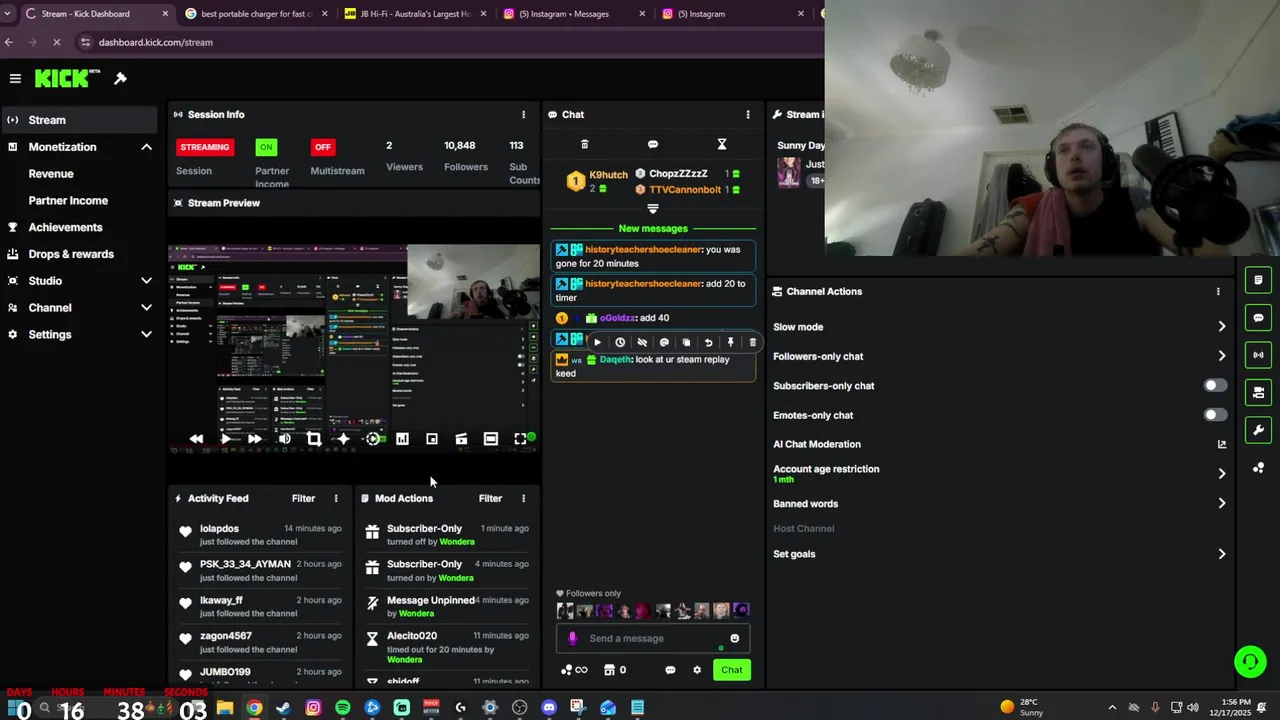1280x720 pixels.
Task: Click the red STREAMING status badge
Action: [204, 147]
